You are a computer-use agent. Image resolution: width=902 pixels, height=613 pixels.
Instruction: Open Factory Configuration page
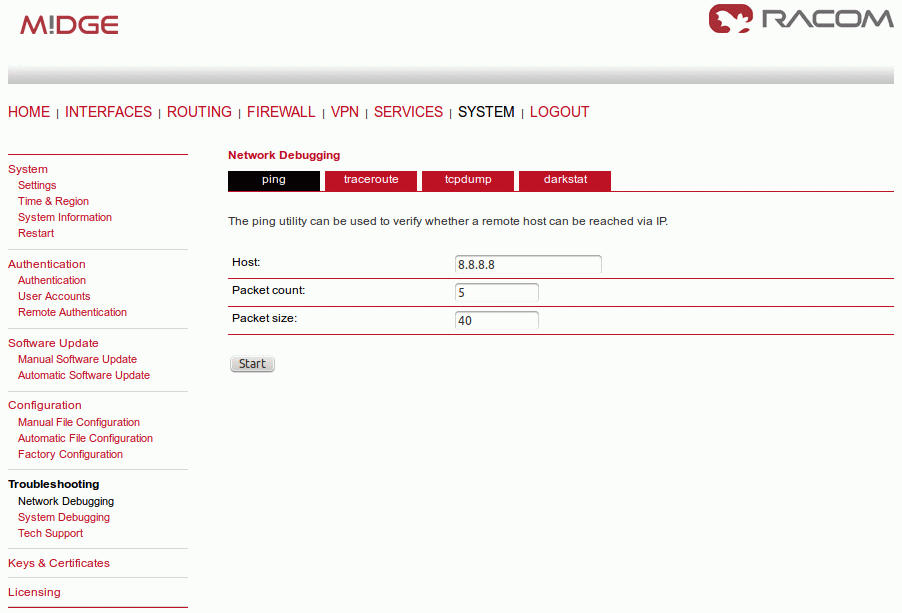70,454
